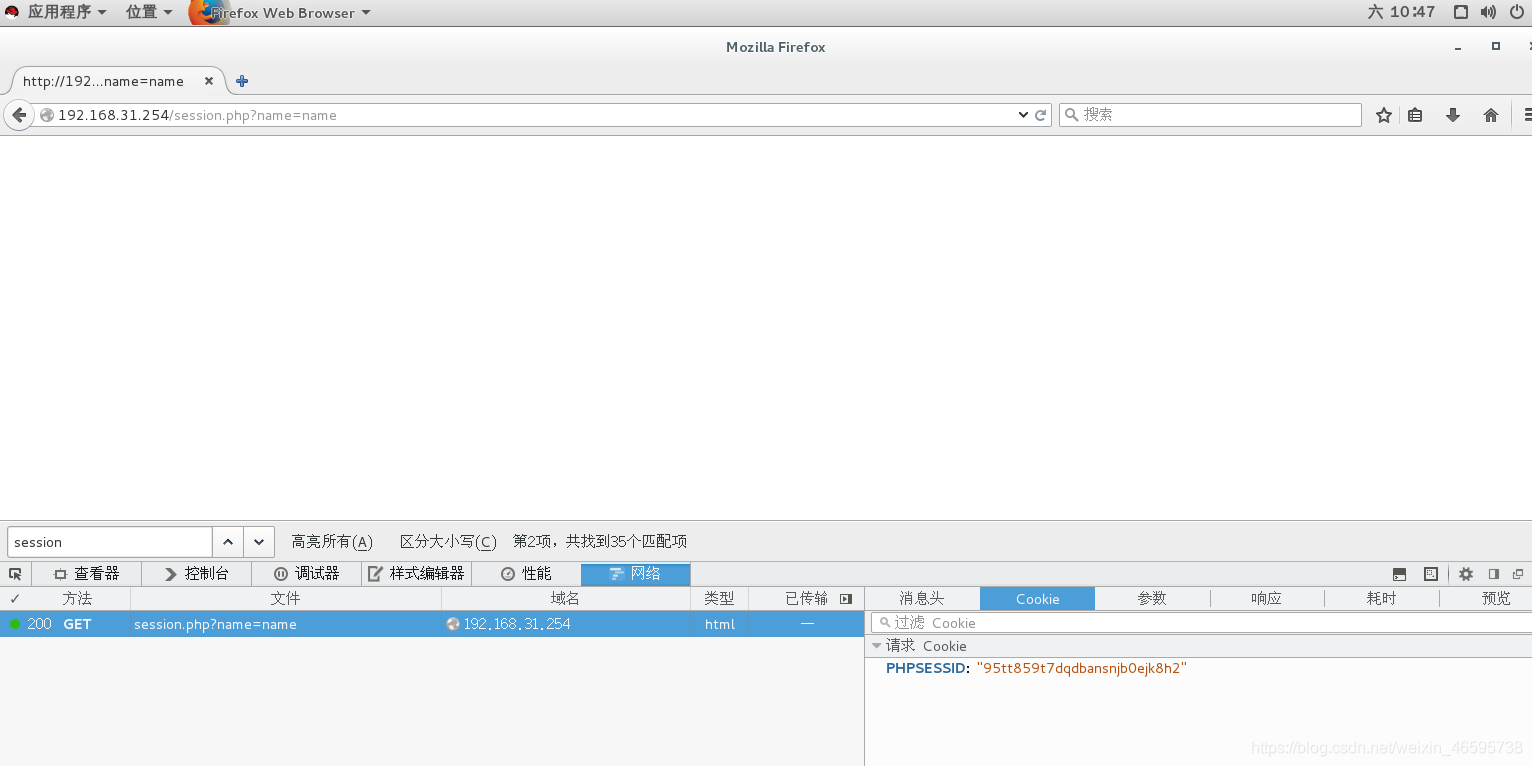This screenshot has width=1532, height=766.
Task: Jump to next find match arrow
Action: coord(259,542)
